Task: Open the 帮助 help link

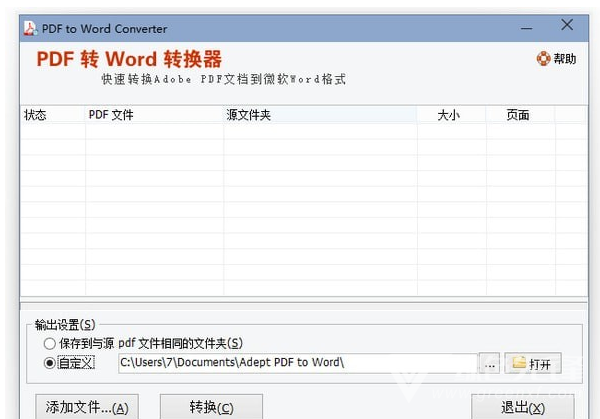Action: (x=556, y=59)
